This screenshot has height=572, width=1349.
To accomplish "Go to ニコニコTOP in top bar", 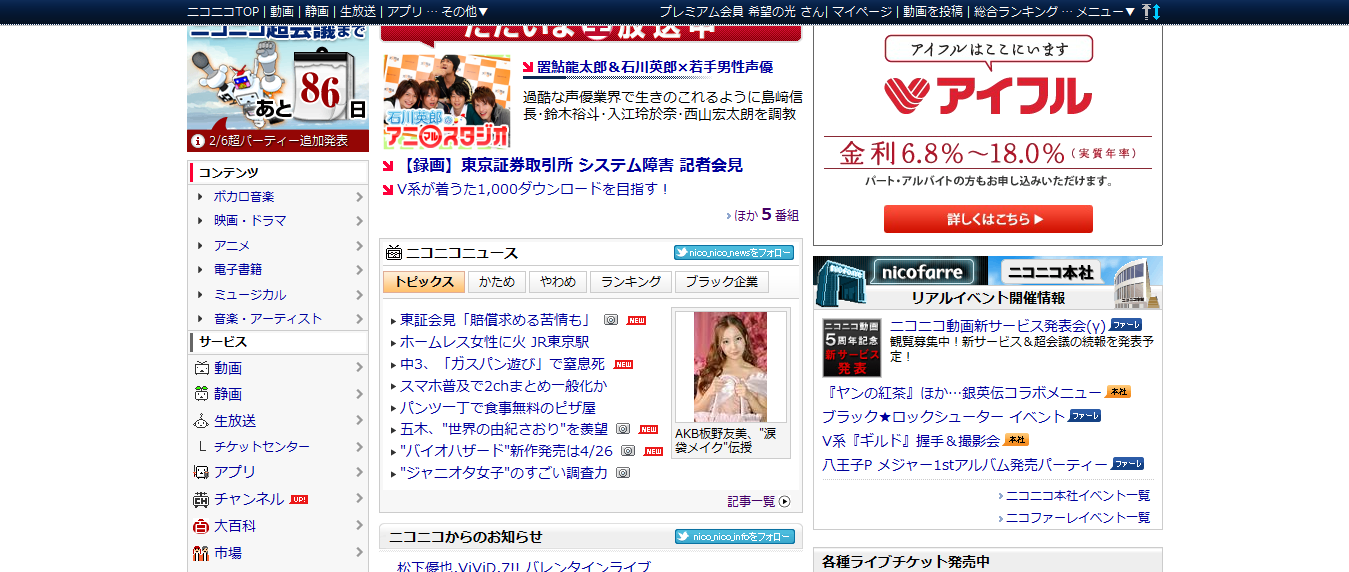I will (x=224, y=11).
